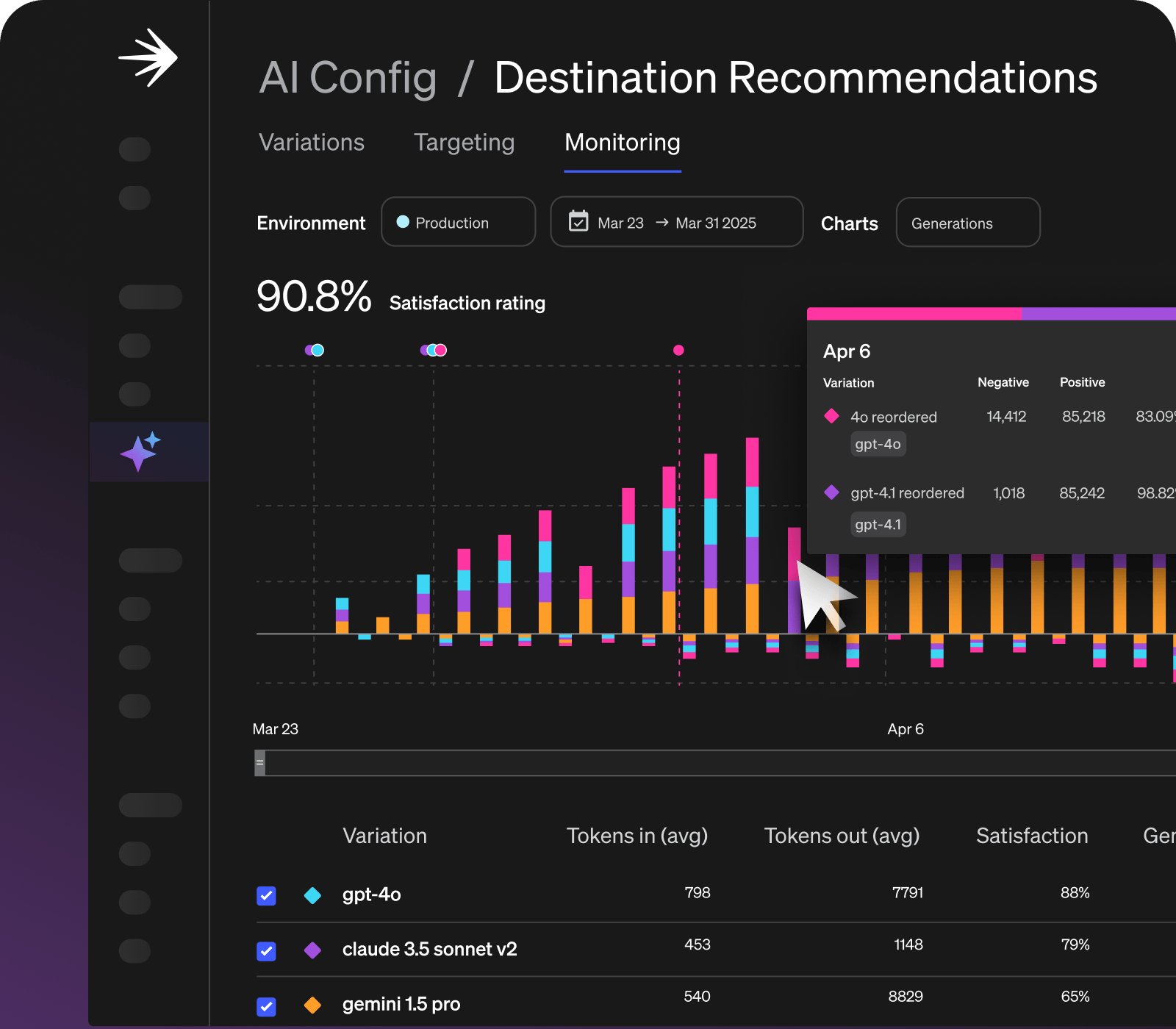This screenshot has height=1029, width=1176.
Task: Click the gpt-4.1 reordered variation label
Action: (x=907, y=493)
